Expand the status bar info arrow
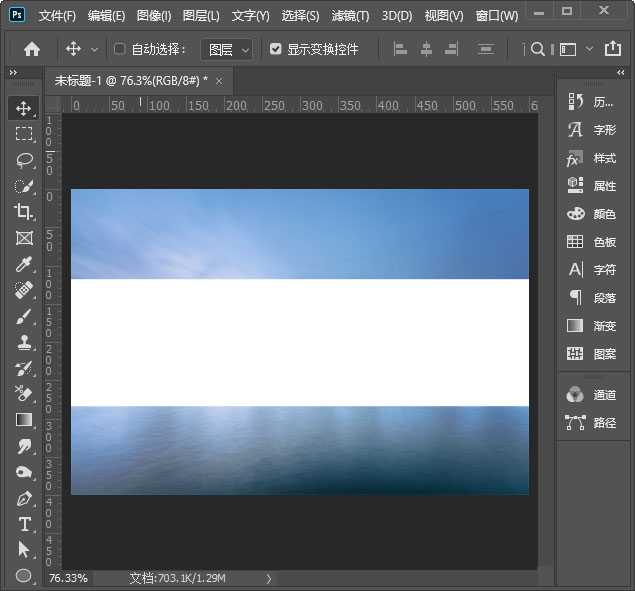 pyautogui.click(x=268, y=578)
